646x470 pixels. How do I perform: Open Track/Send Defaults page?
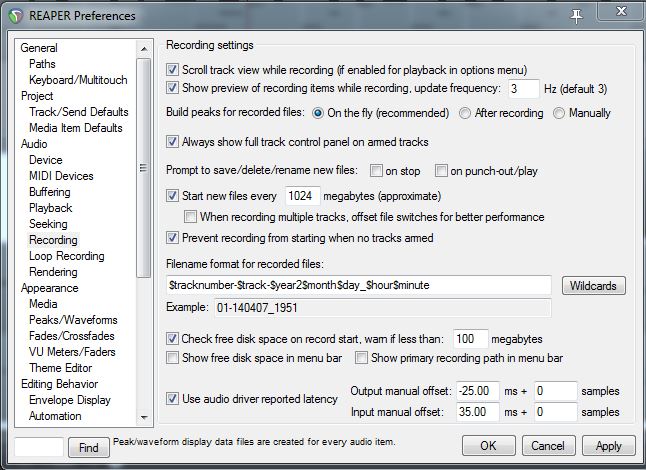click(x=79, y=112)
